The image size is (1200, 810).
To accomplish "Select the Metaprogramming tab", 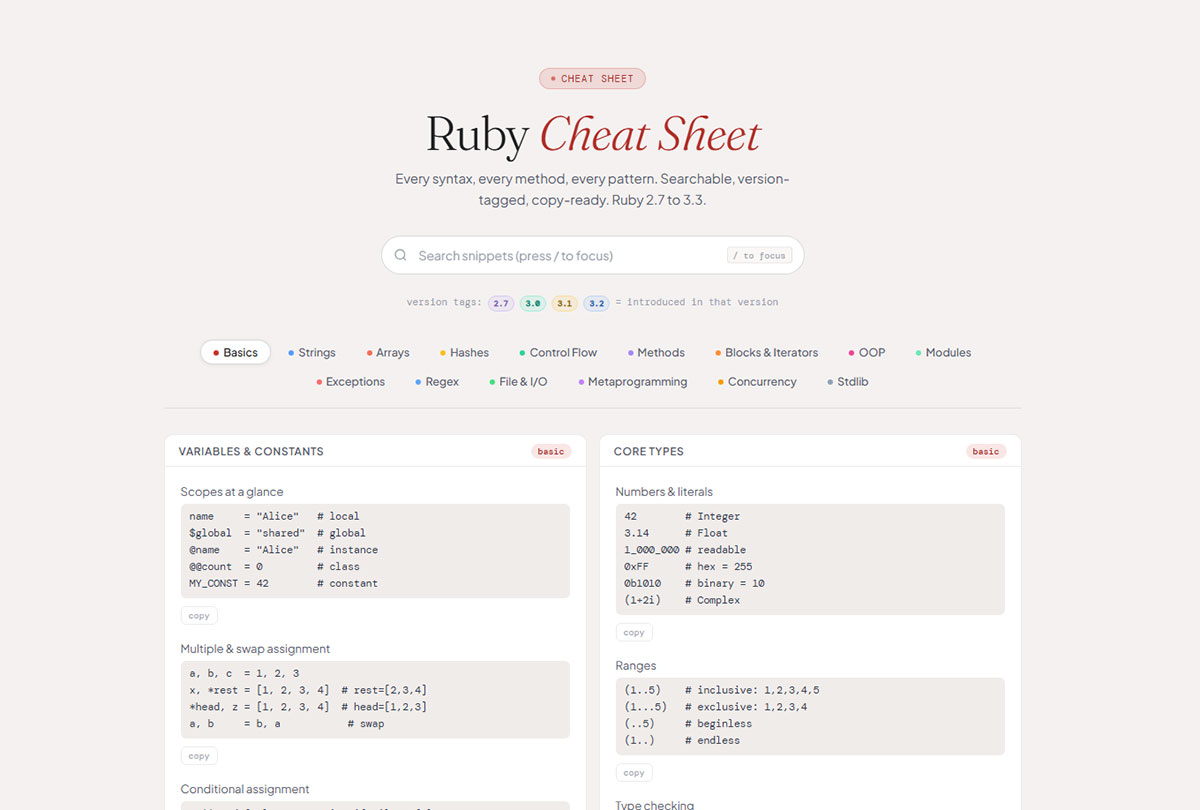I will [x=632, y=381].
